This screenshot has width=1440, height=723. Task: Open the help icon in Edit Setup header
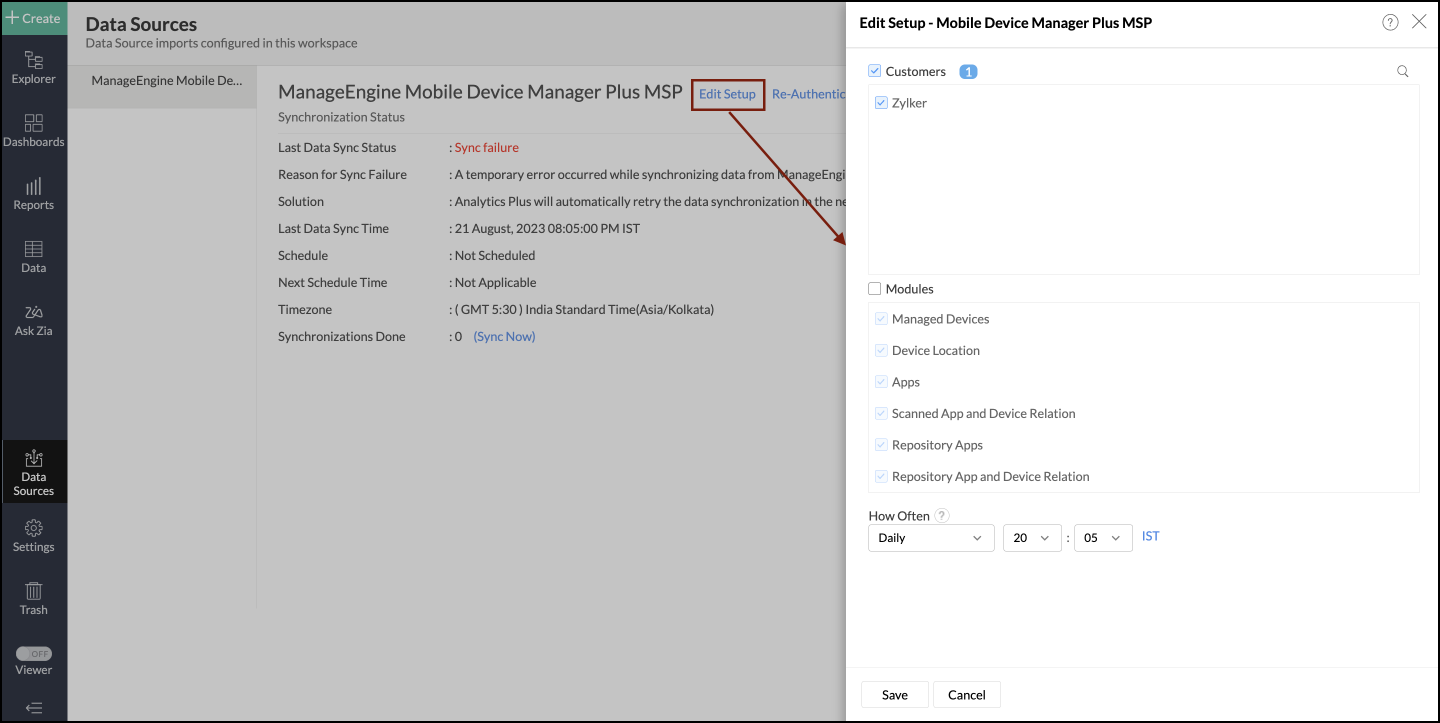point(1390,22)
